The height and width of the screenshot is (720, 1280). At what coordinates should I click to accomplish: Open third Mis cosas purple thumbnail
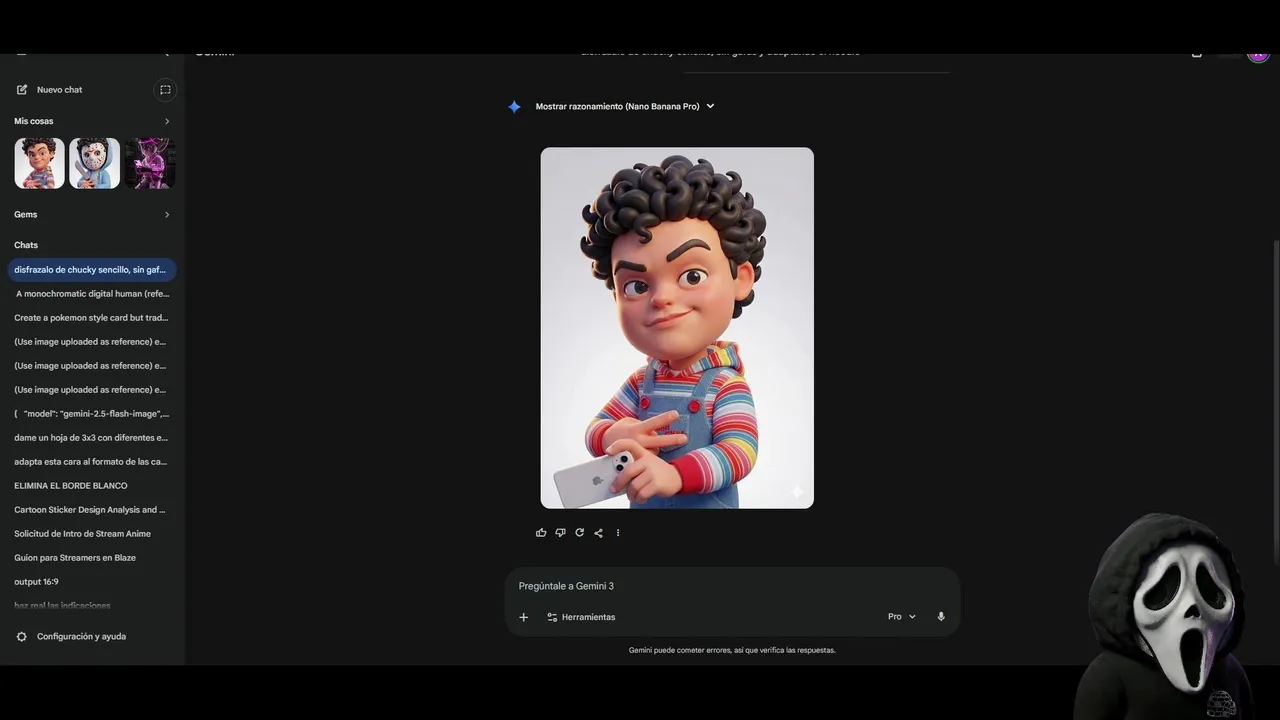pos(150,163)
